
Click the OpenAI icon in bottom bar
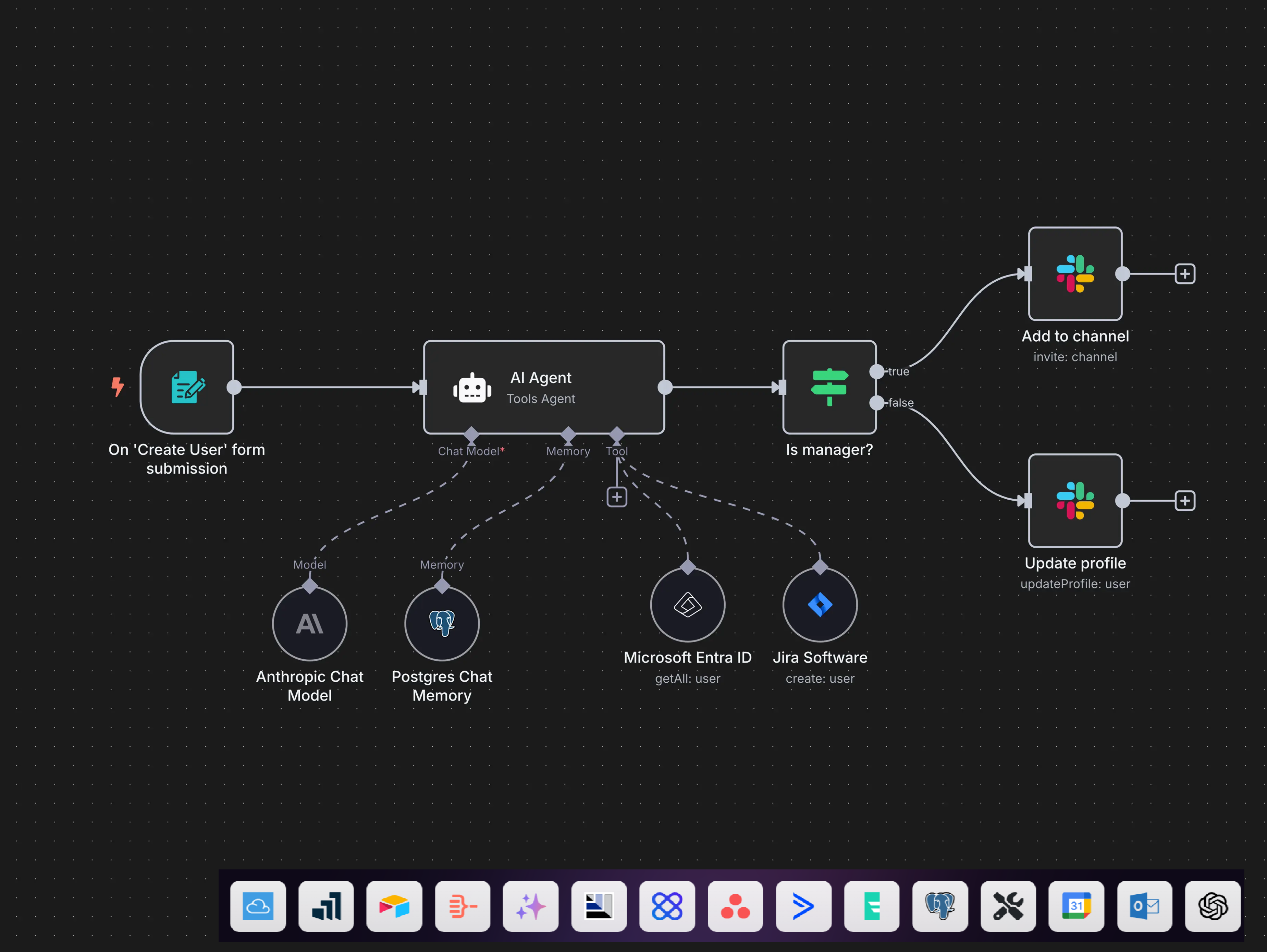click(x=1213, y=906)
